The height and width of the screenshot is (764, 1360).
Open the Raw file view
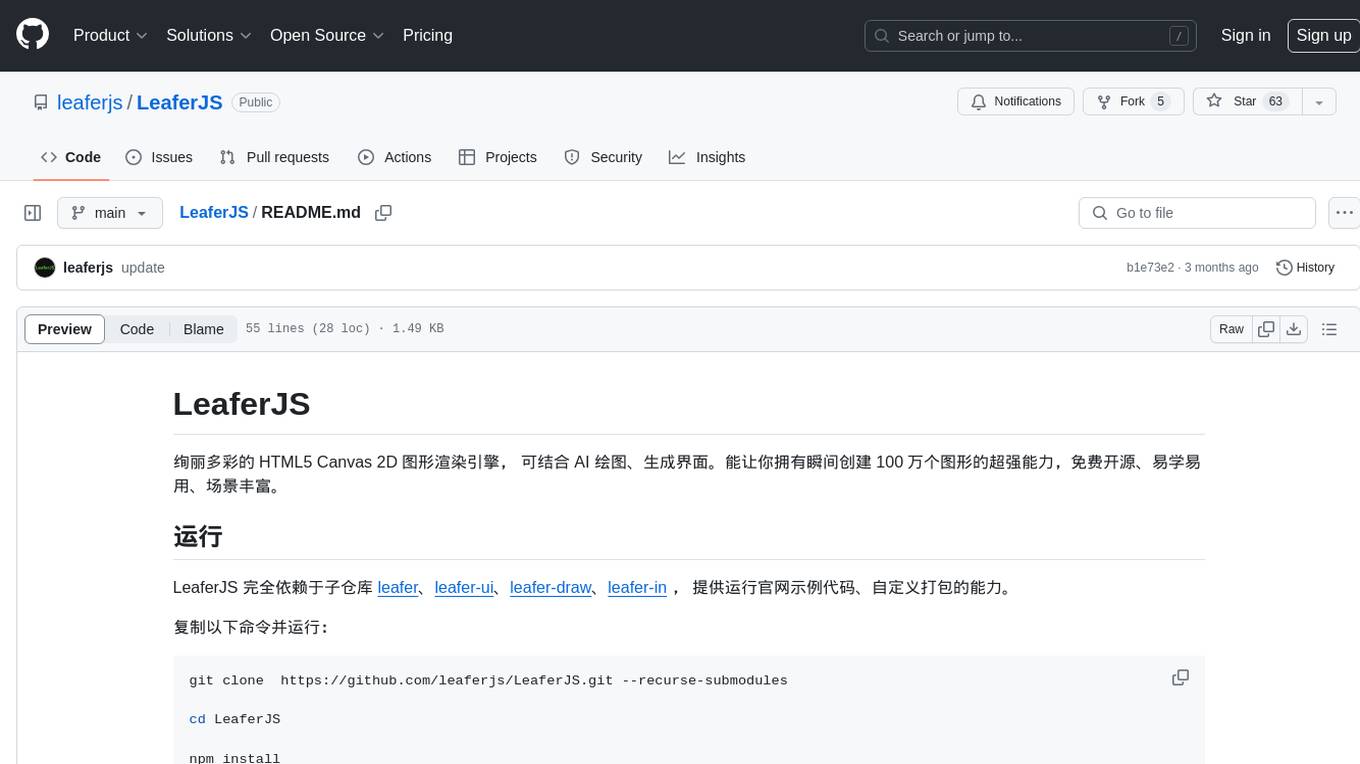tap(1231, 329)
